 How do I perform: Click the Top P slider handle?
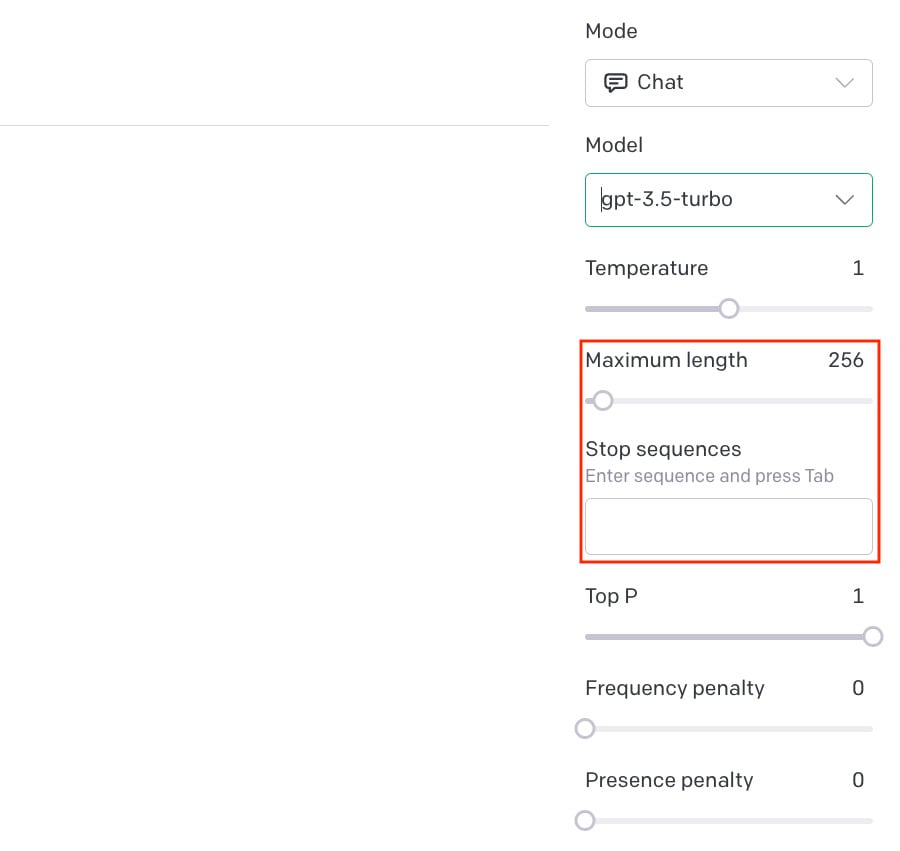873,636
